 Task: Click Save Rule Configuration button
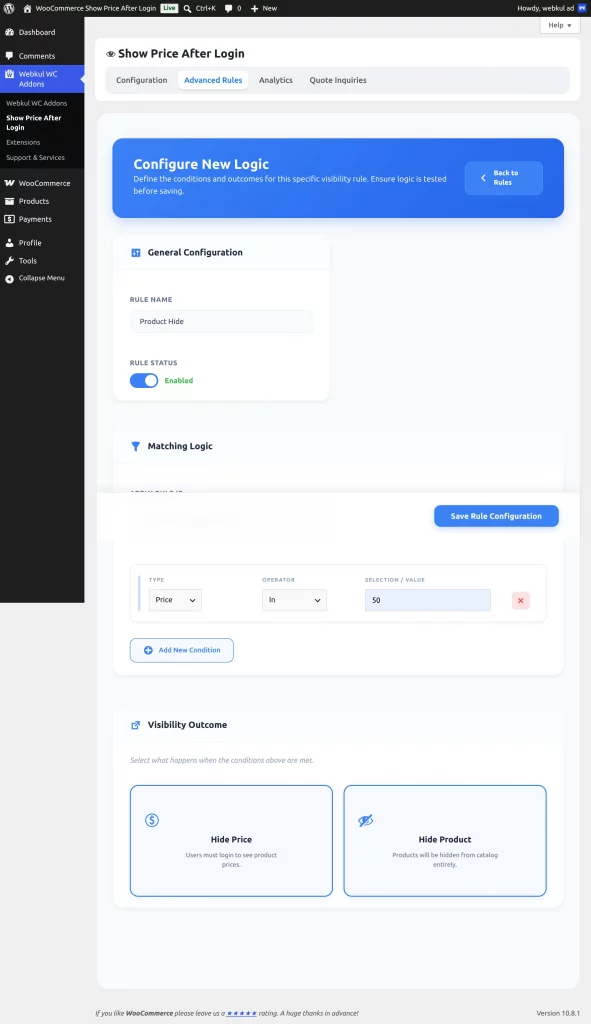496,516
